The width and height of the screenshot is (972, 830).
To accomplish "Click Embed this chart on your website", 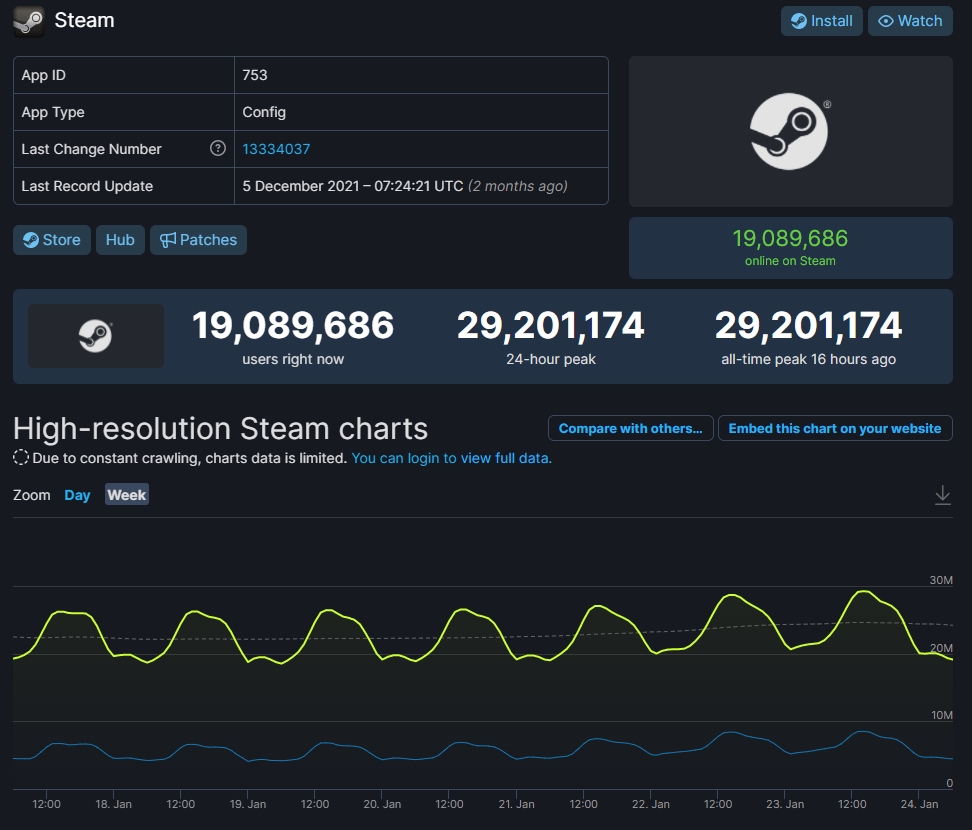I will pos(834,428).
